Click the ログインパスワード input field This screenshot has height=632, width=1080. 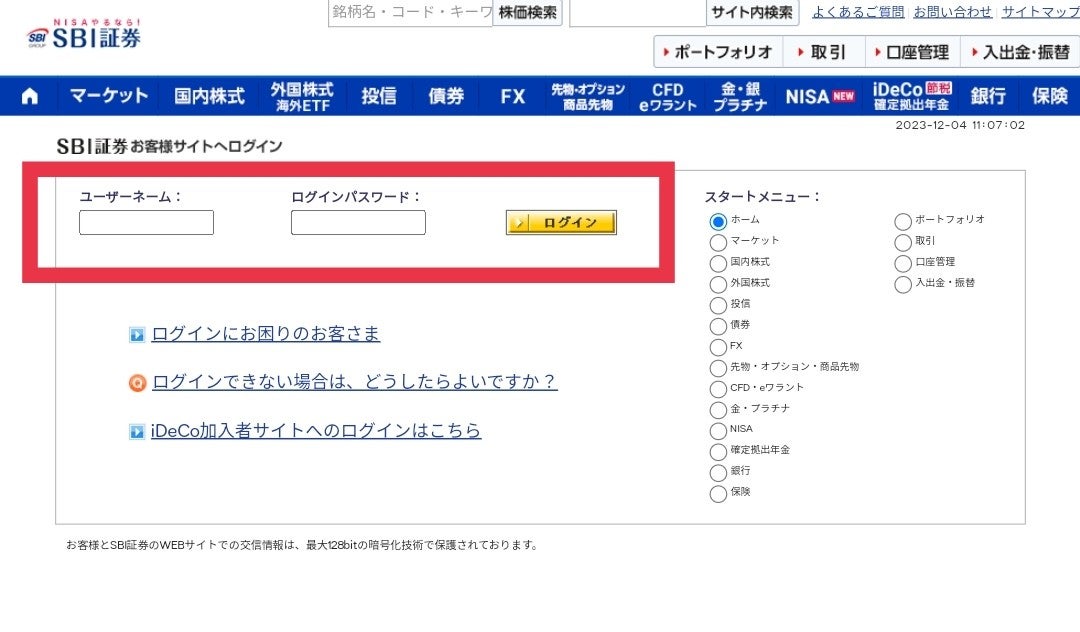tap(358, 223)
